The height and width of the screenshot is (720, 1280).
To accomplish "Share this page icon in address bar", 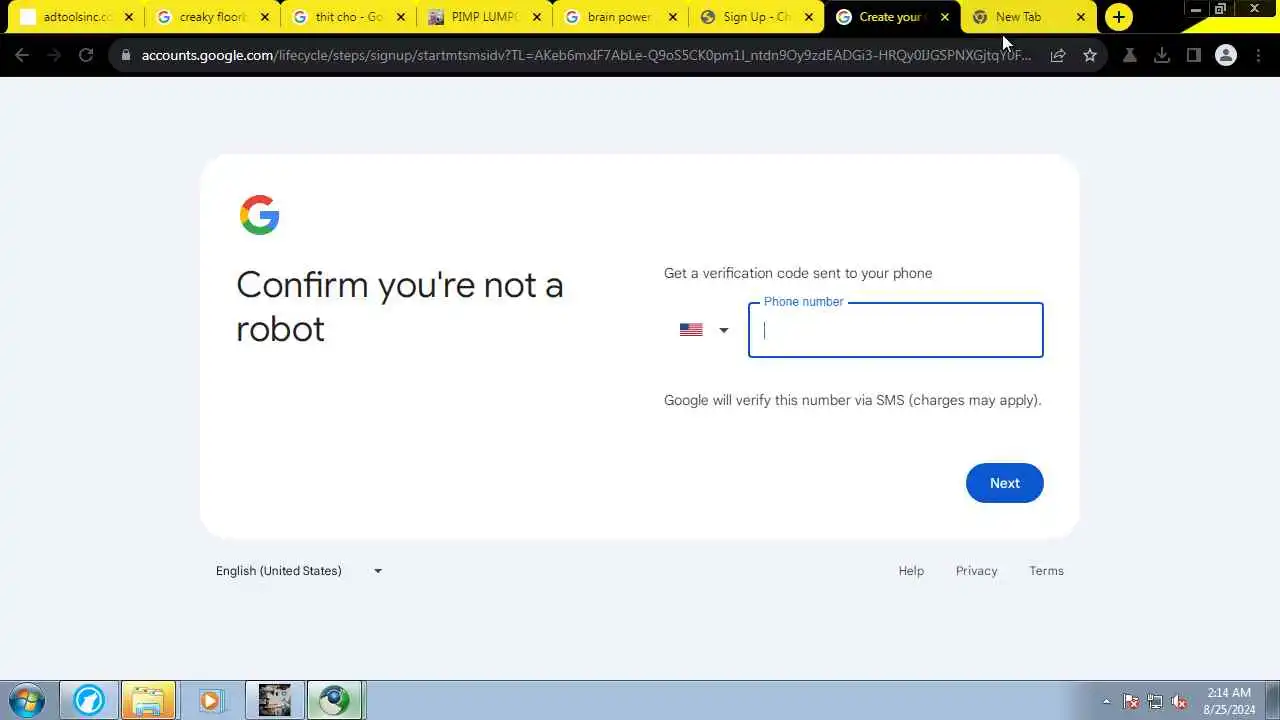I will 1057,55.
